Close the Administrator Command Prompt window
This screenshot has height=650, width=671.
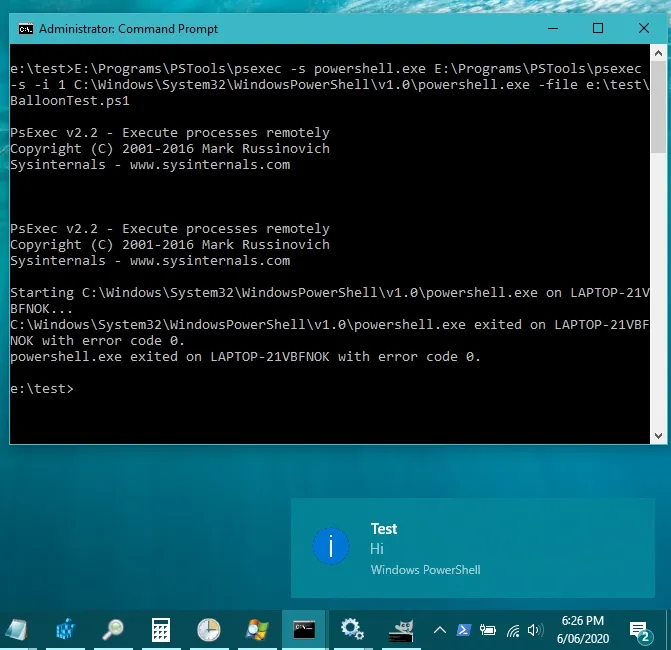pyautogui.click(x=644, y=29)
